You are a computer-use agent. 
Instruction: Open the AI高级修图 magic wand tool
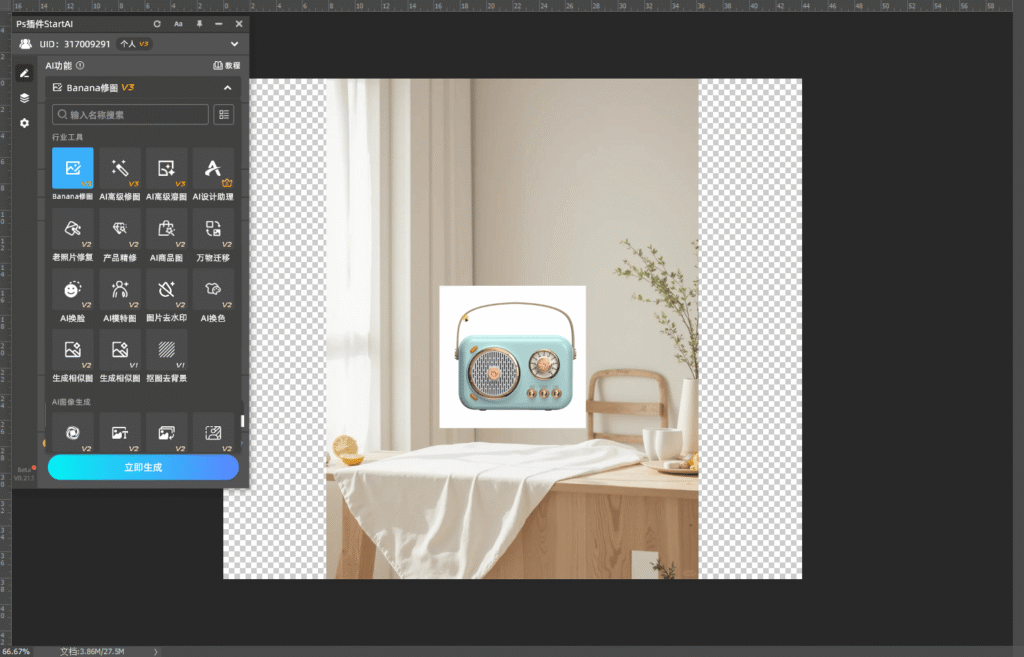[119, 168]
